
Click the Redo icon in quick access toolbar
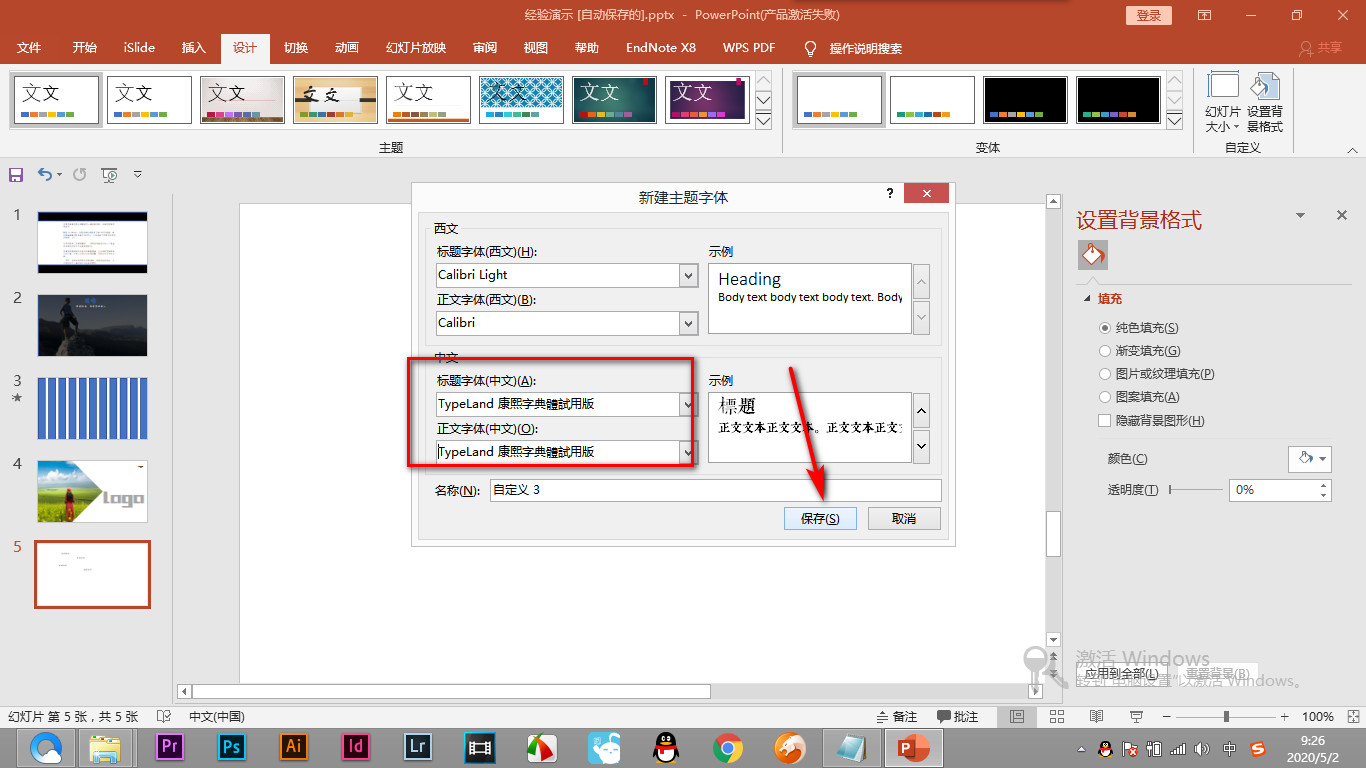click(x=79, y=175)
